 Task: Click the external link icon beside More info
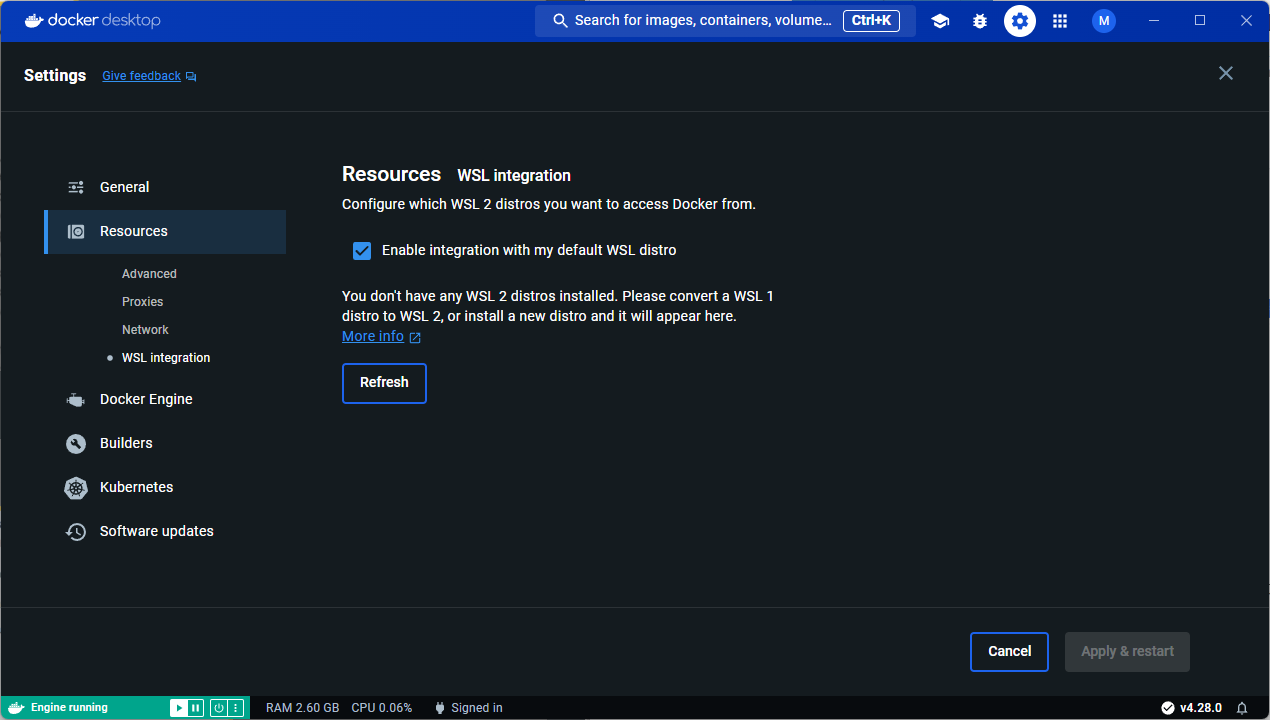click(x=415, y=338)
